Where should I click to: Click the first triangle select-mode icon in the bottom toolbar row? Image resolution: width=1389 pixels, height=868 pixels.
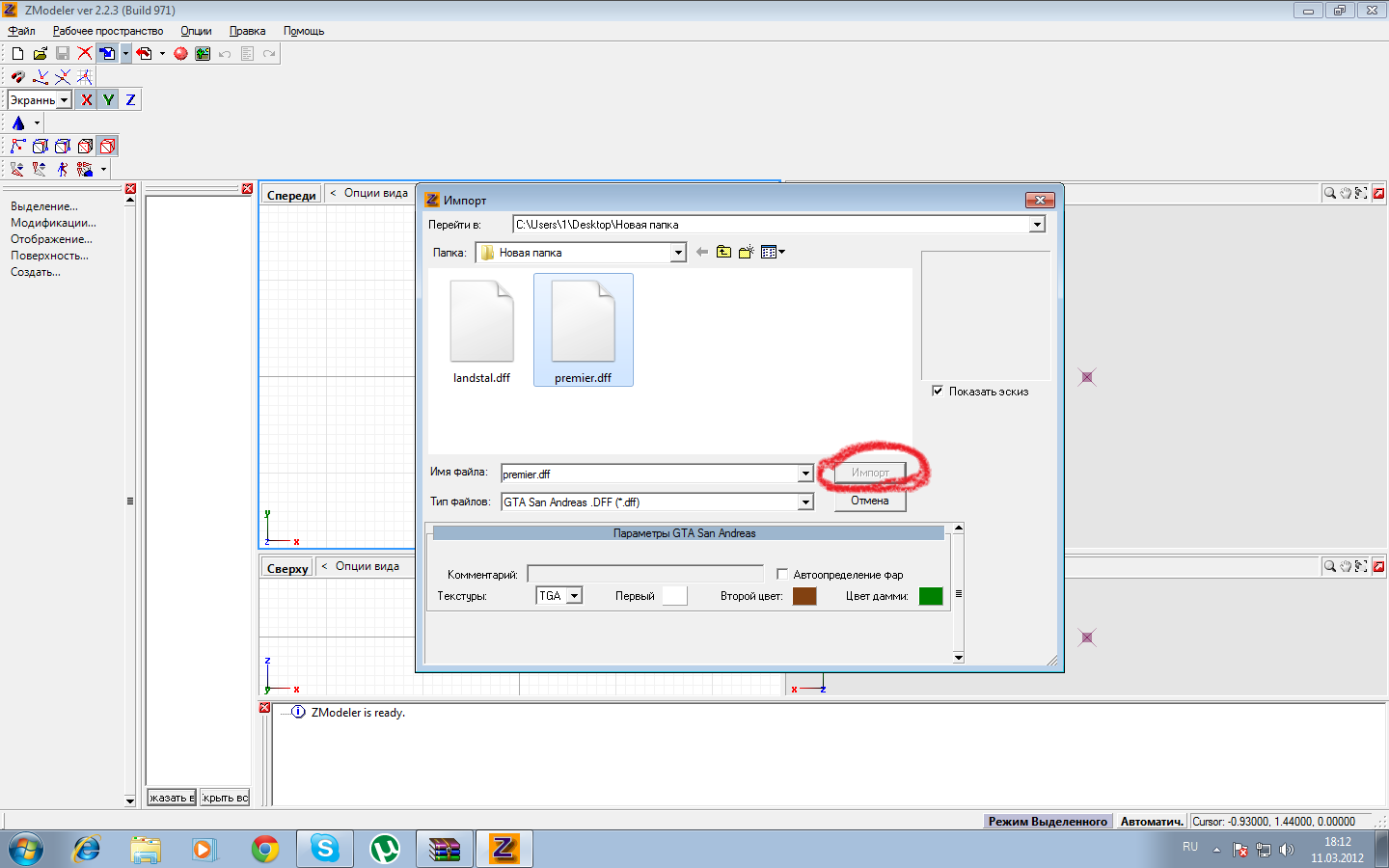tap(17, 170)
